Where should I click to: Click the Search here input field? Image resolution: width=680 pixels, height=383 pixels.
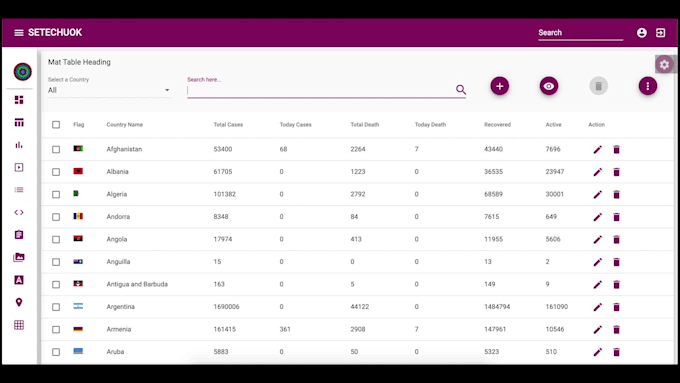point(321,90)
